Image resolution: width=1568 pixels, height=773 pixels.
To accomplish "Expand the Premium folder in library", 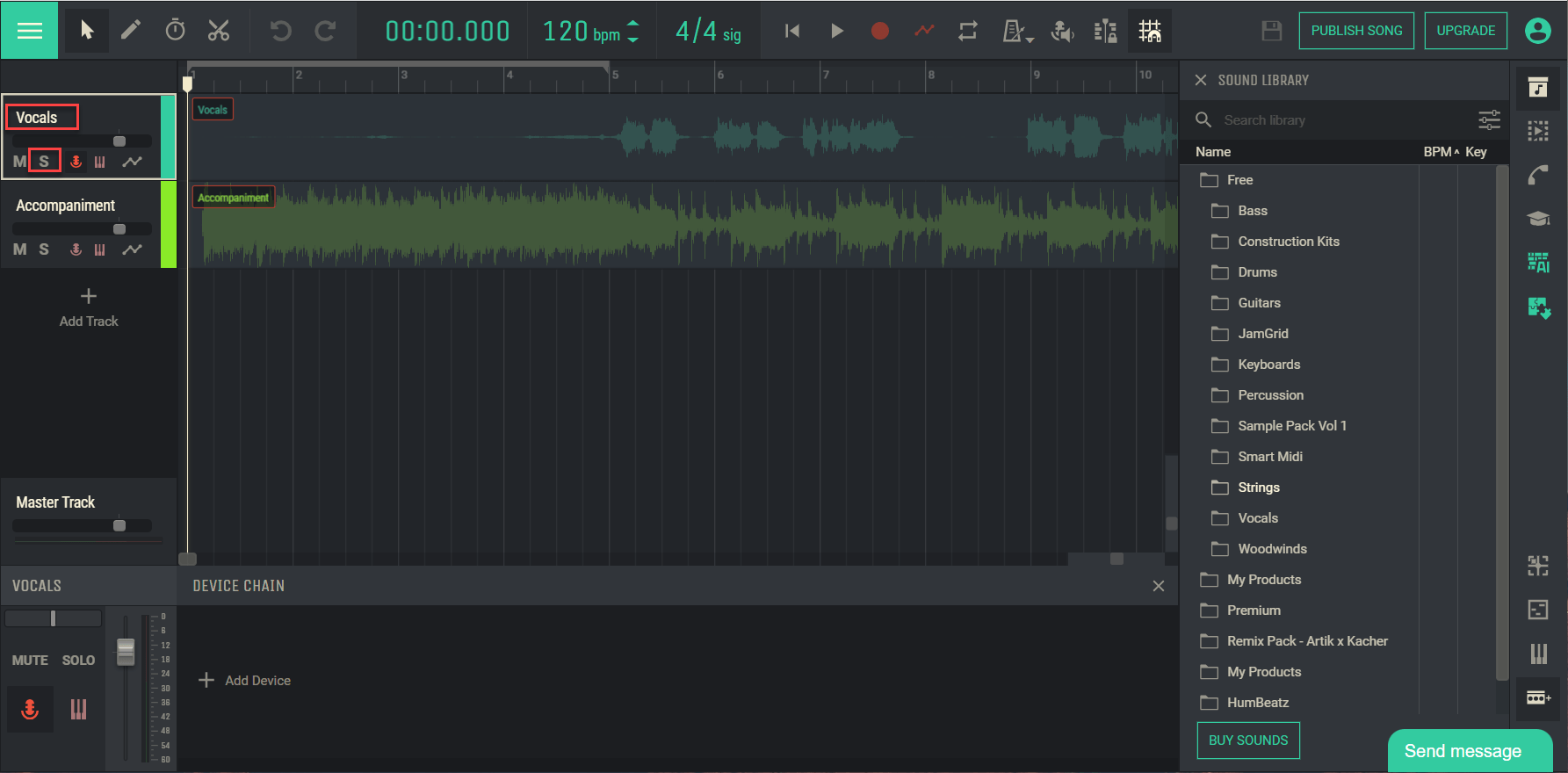I will [1253, 610].
